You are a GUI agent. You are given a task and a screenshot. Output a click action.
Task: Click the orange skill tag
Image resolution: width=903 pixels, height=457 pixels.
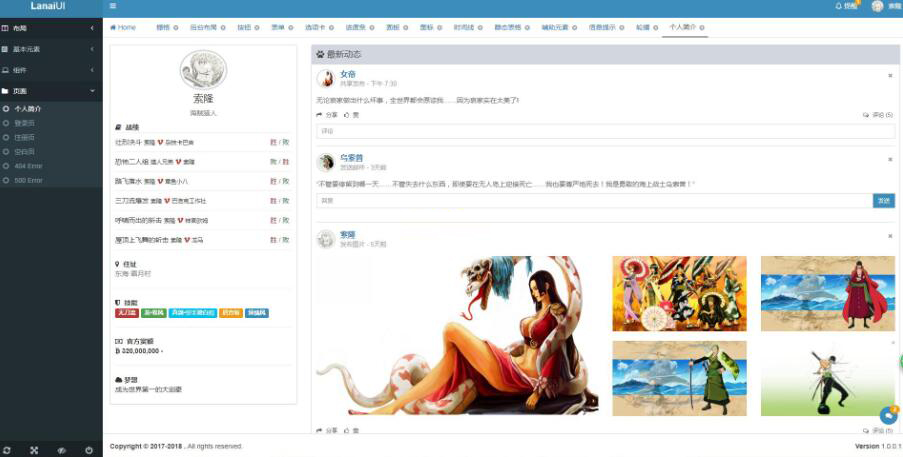pos(230,313)
